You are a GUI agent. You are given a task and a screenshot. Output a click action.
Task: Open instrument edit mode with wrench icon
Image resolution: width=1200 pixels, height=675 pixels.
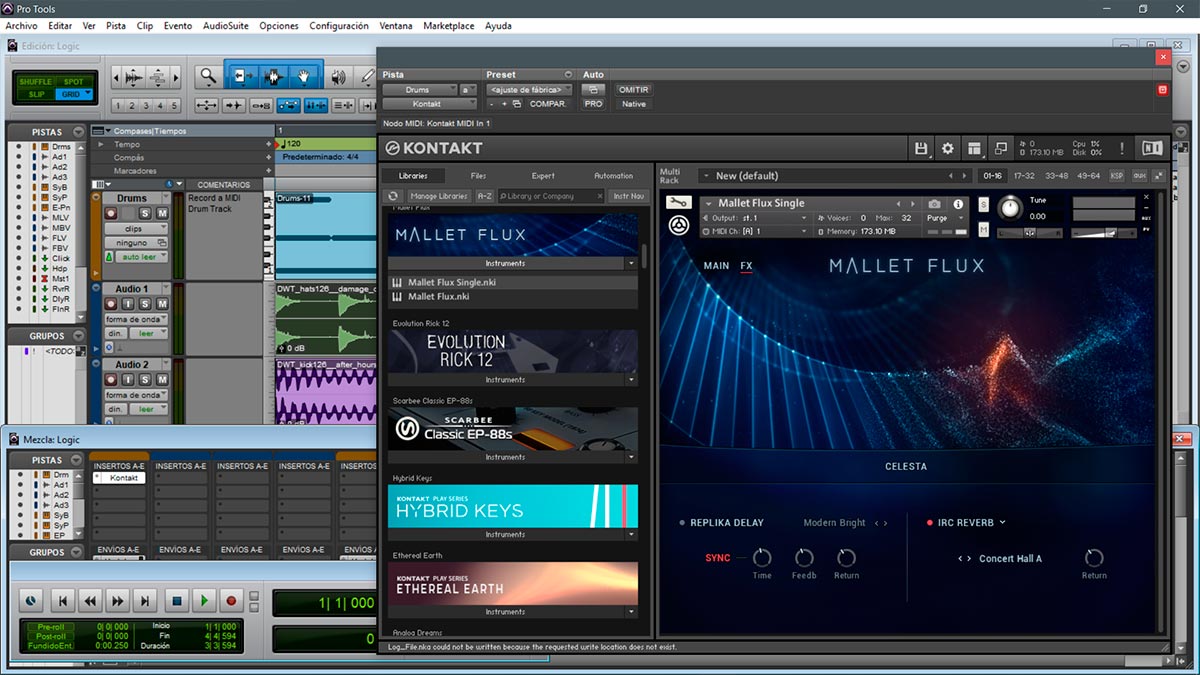pos(678,202)
